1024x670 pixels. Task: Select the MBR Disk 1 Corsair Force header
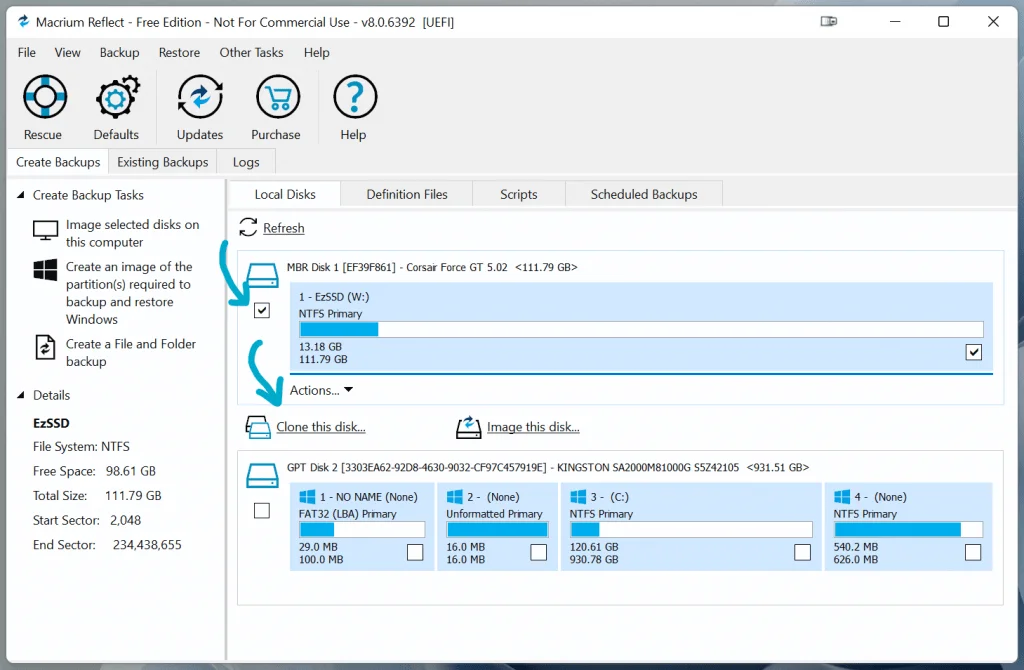[432, 267]
